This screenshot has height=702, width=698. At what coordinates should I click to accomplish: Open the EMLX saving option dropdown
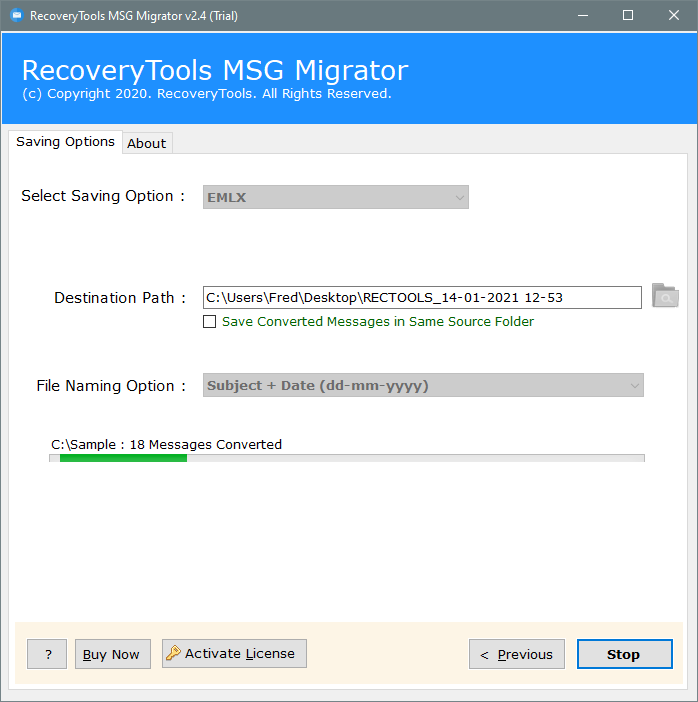click(x=336, y=197)
